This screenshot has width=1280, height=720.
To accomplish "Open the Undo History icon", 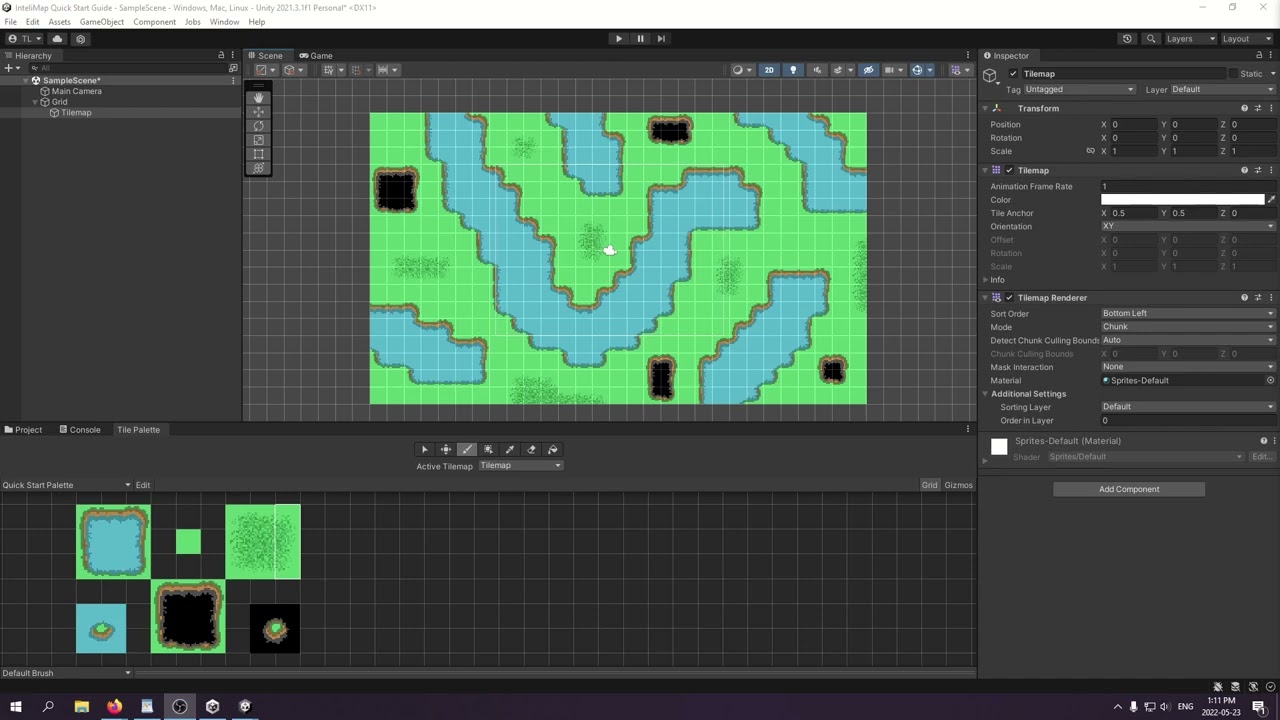I will 1127,39.
